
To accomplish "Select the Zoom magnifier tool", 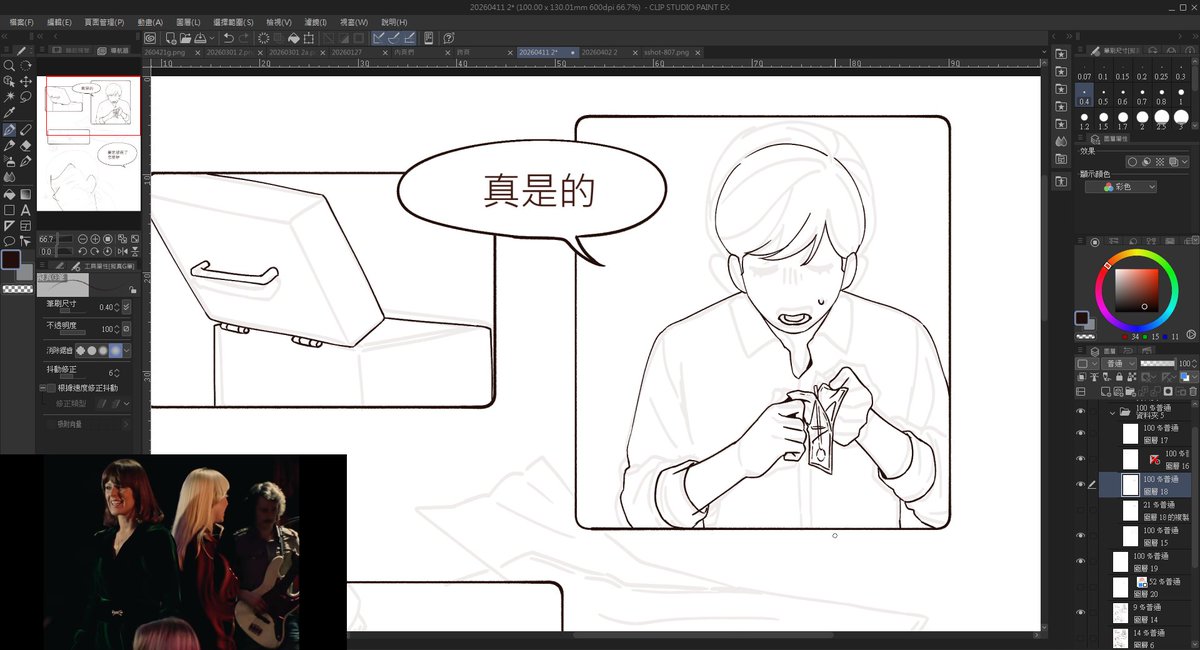I will pos(9,65).
